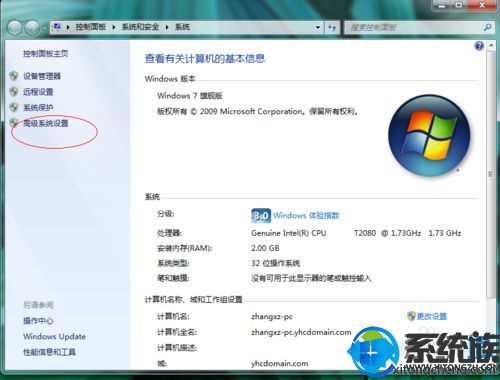Viewport: 500px width, 380px height.
Task: Click the back navigation arrow button
Action: 15,27
